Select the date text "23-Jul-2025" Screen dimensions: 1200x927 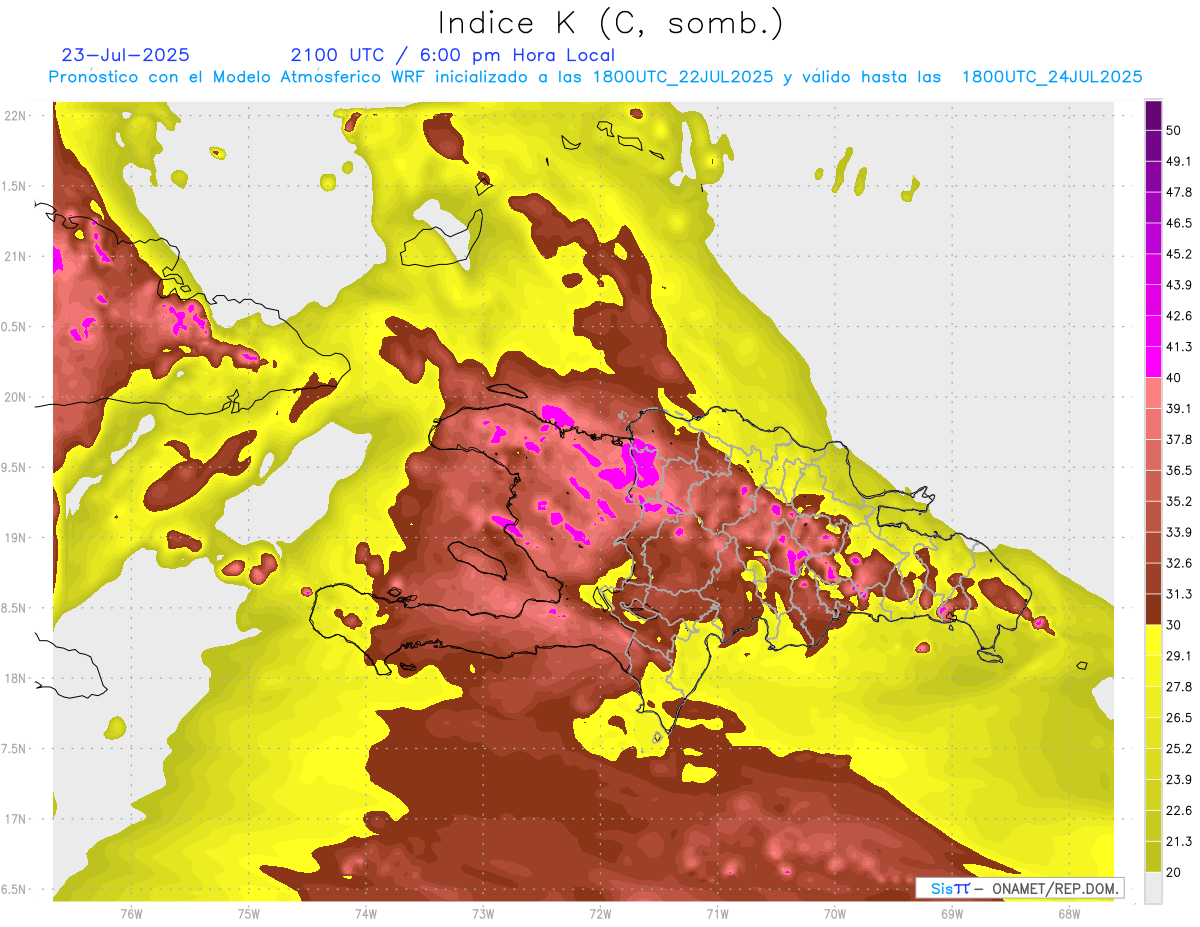pyautogui.click(x=125, y=55)
